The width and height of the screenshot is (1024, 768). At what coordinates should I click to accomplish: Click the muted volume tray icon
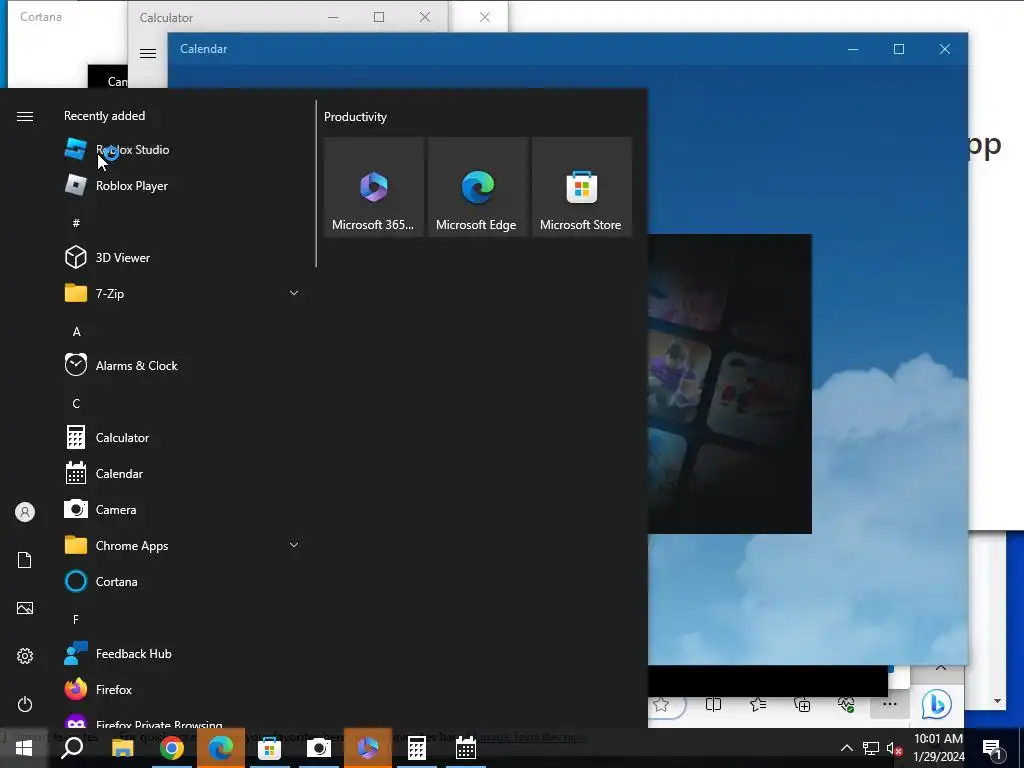point(894,748)
